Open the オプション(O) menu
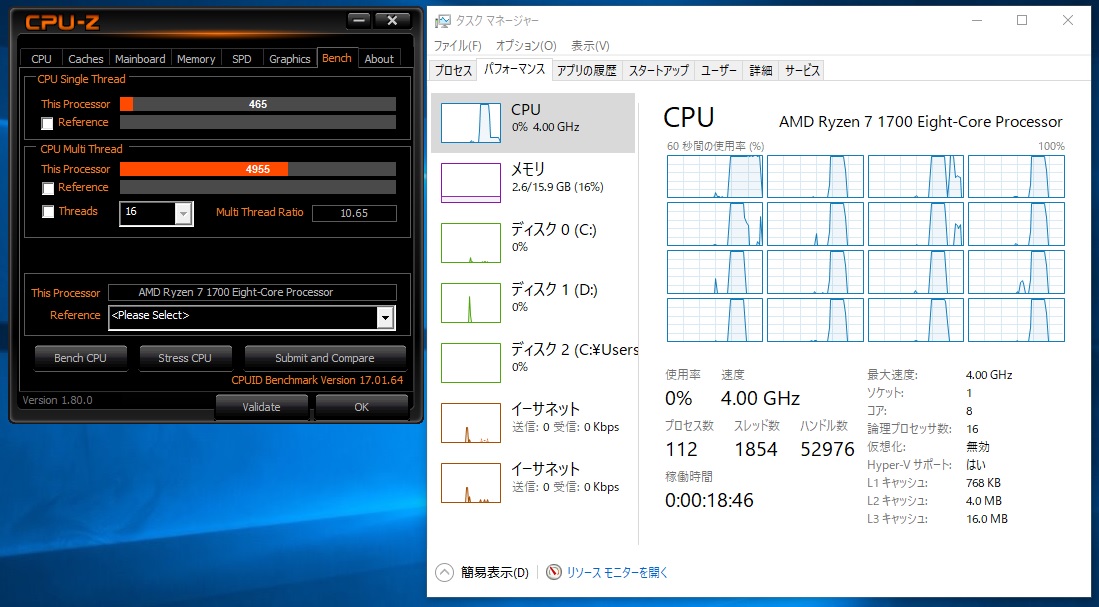The width and height of the screenshot is (1099, 607). (526, 46)
